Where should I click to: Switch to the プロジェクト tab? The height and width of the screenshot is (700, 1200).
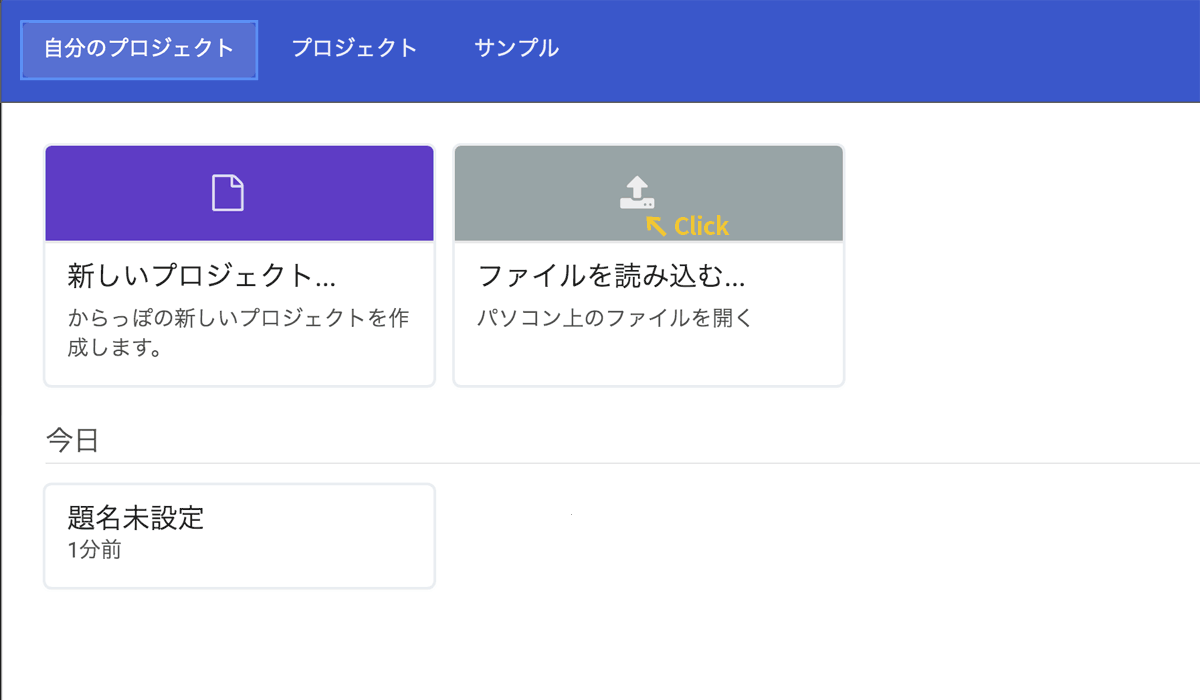click(x=355, y=47)
